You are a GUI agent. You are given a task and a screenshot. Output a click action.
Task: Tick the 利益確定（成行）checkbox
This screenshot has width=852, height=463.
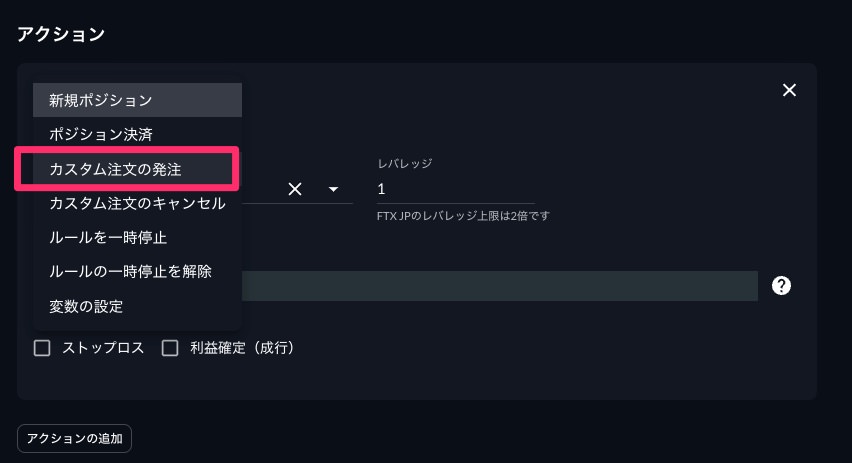click(x=170, y=348)
